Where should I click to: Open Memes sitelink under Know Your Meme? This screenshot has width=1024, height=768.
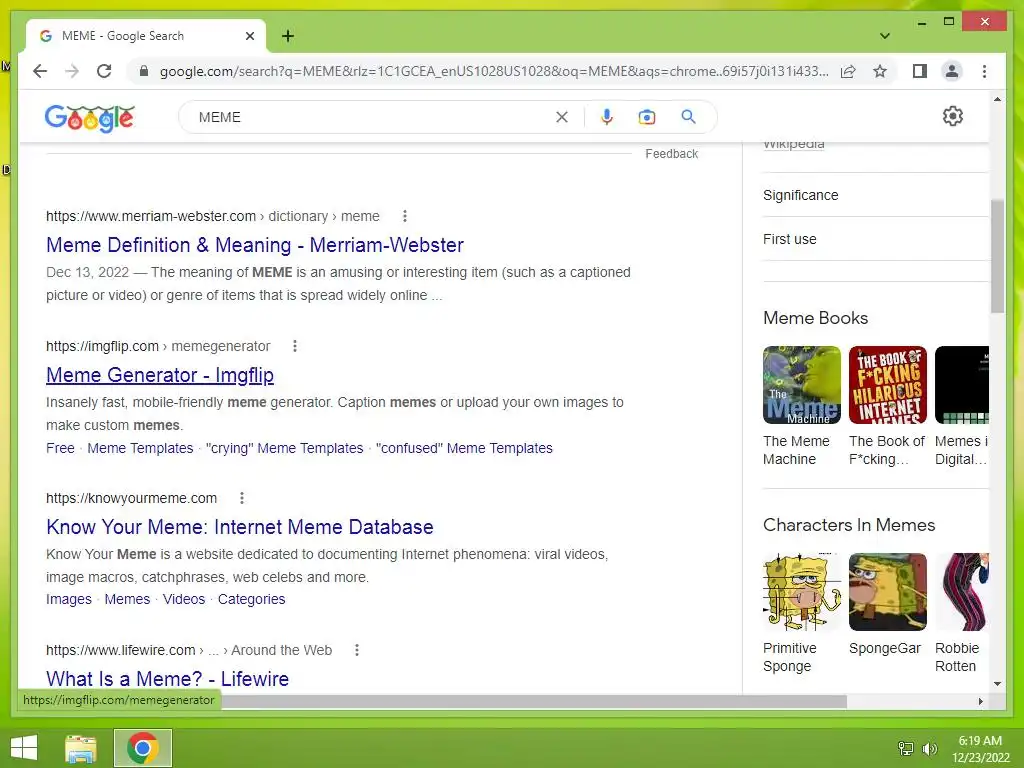127,600
